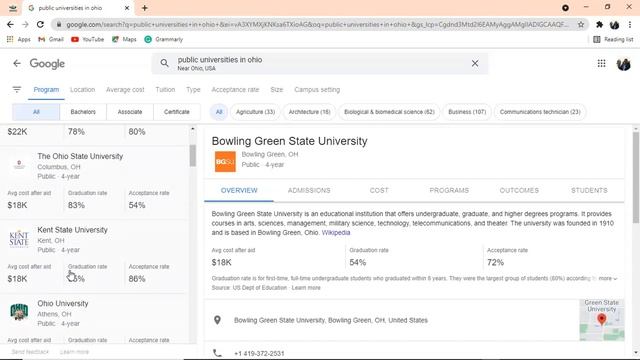Image resolution: width=640 pixels, height=360 pixels.
Task: Open the Grammarly bookmark
Action: tap(164, 39)
